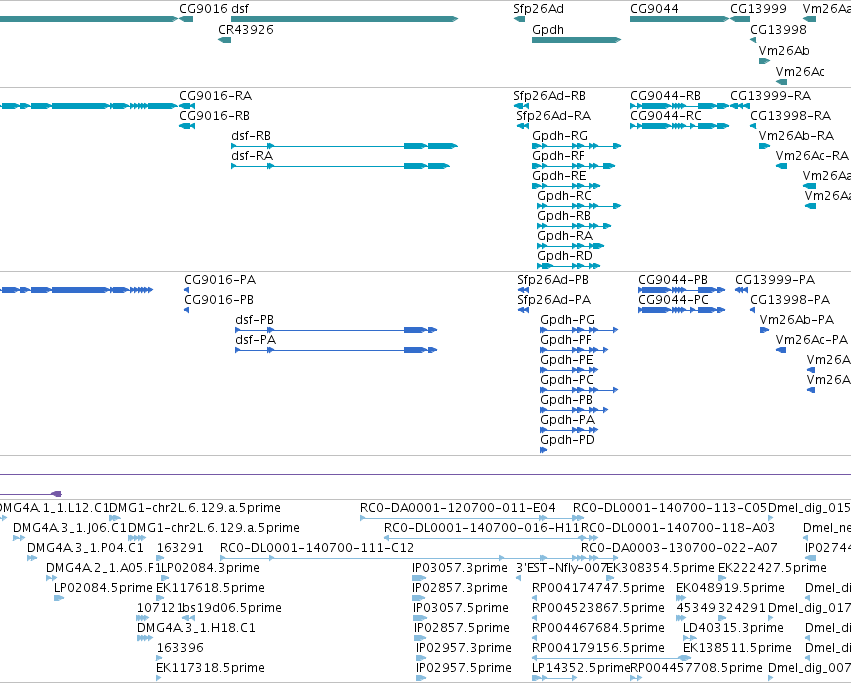
Task: Click the Gpdh gene bar glyph
Action: tap(576, 40)
